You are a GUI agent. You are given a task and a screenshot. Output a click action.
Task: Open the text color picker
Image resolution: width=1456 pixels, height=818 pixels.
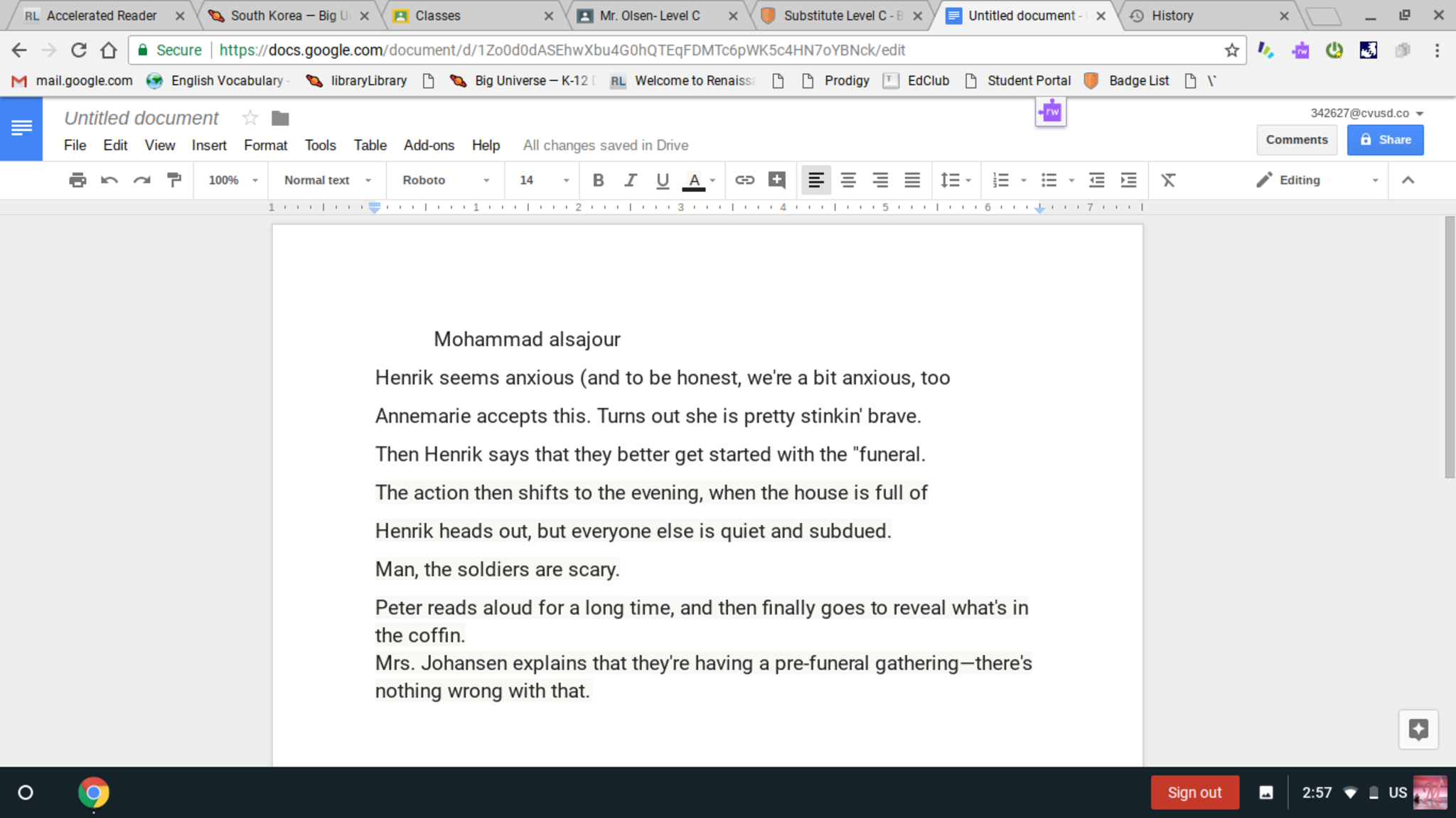pyautogui.click(x=695, y=181)
